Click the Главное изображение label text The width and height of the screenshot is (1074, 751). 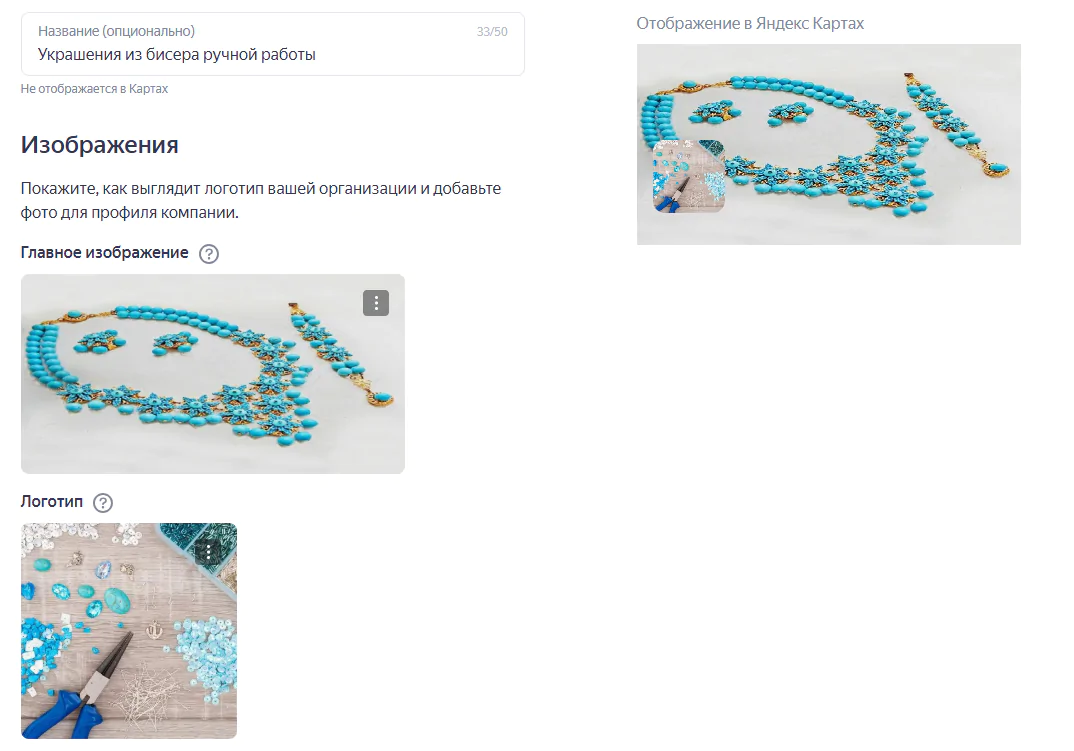[x=104, y=253]
